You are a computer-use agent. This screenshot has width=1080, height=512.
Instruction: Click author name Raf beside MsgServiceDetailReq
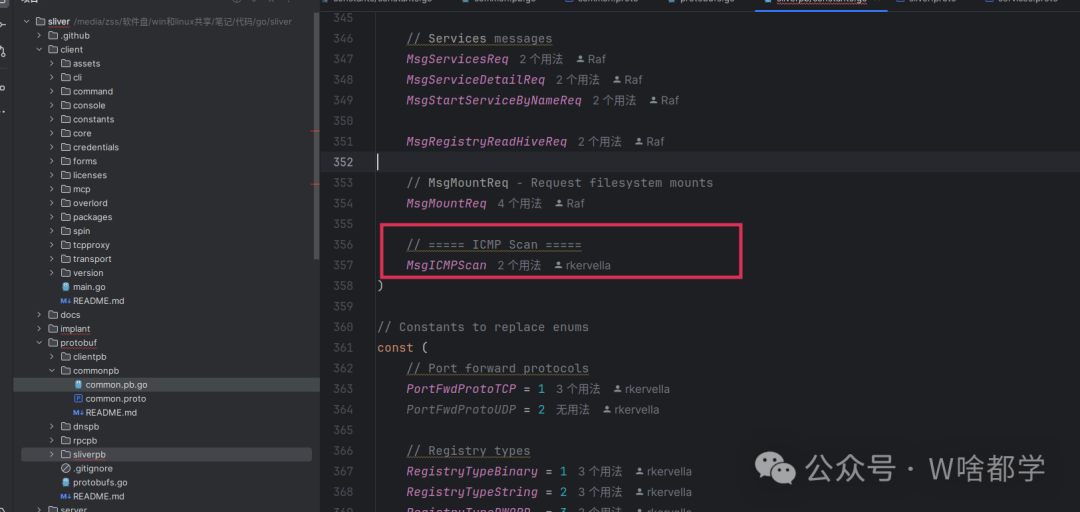click(633, 80)
